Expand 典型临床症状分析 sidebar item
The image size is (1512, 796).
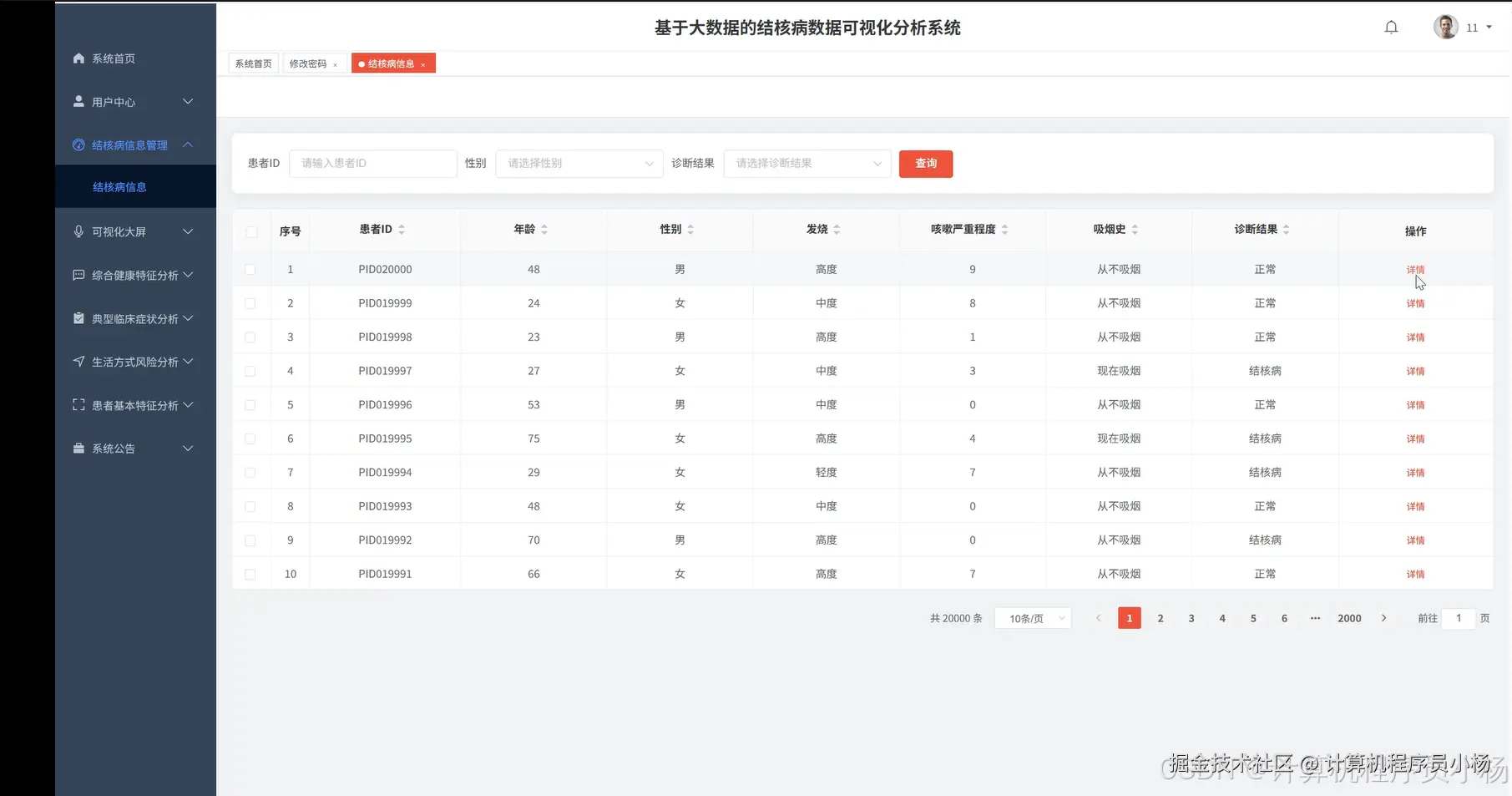pos(135,319)
